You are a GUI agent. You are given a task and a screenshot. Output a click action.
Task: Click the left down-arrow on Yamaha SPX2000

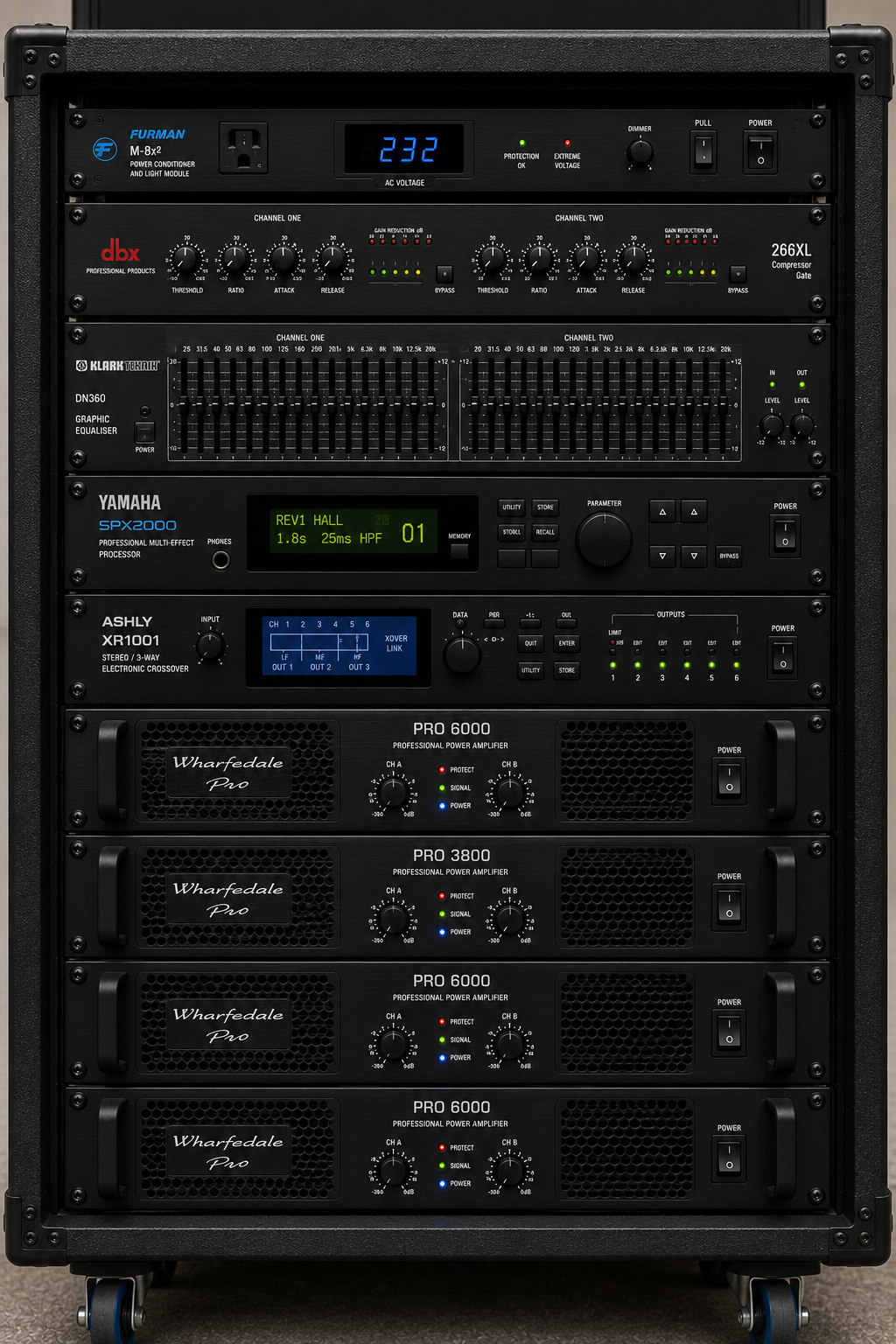(x=662, y=556)
